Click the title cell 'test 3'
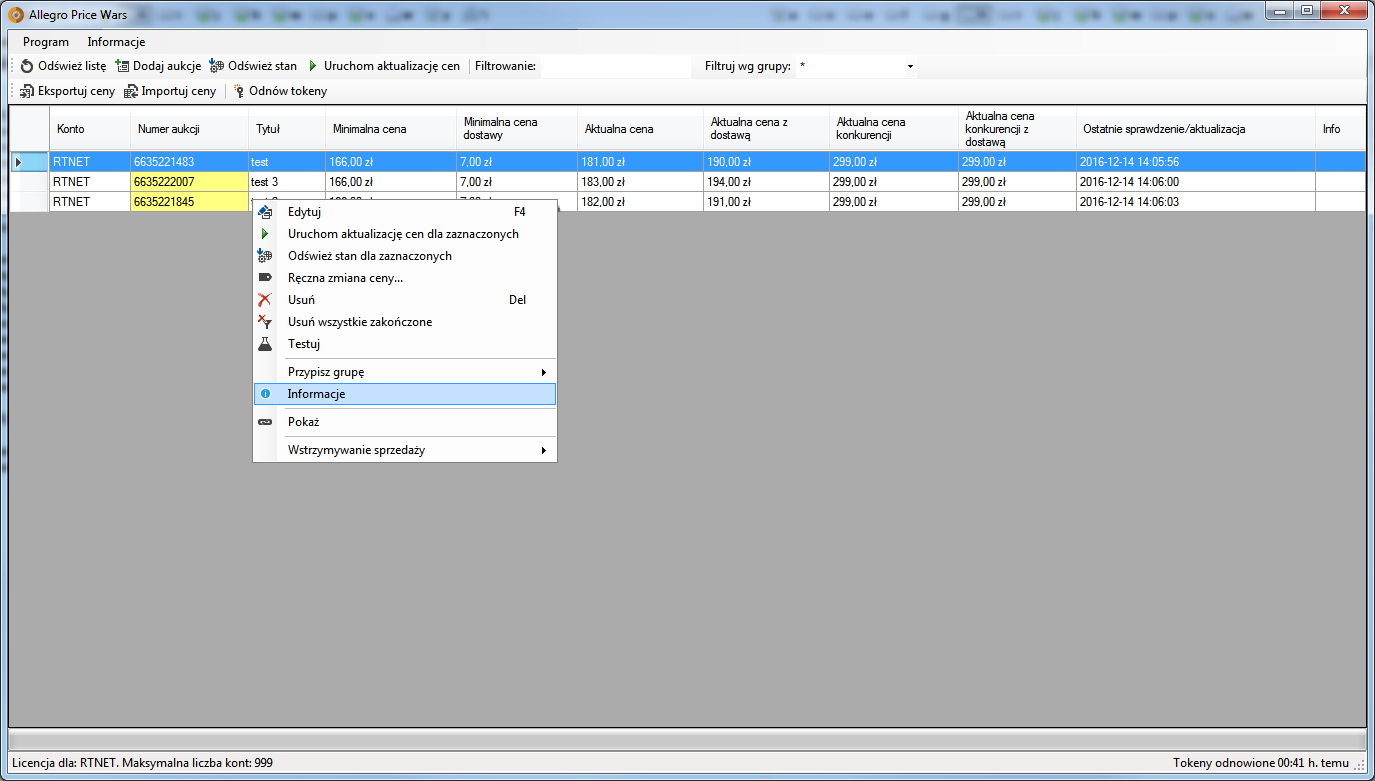 pyautogui.click(x=287, y=182)
